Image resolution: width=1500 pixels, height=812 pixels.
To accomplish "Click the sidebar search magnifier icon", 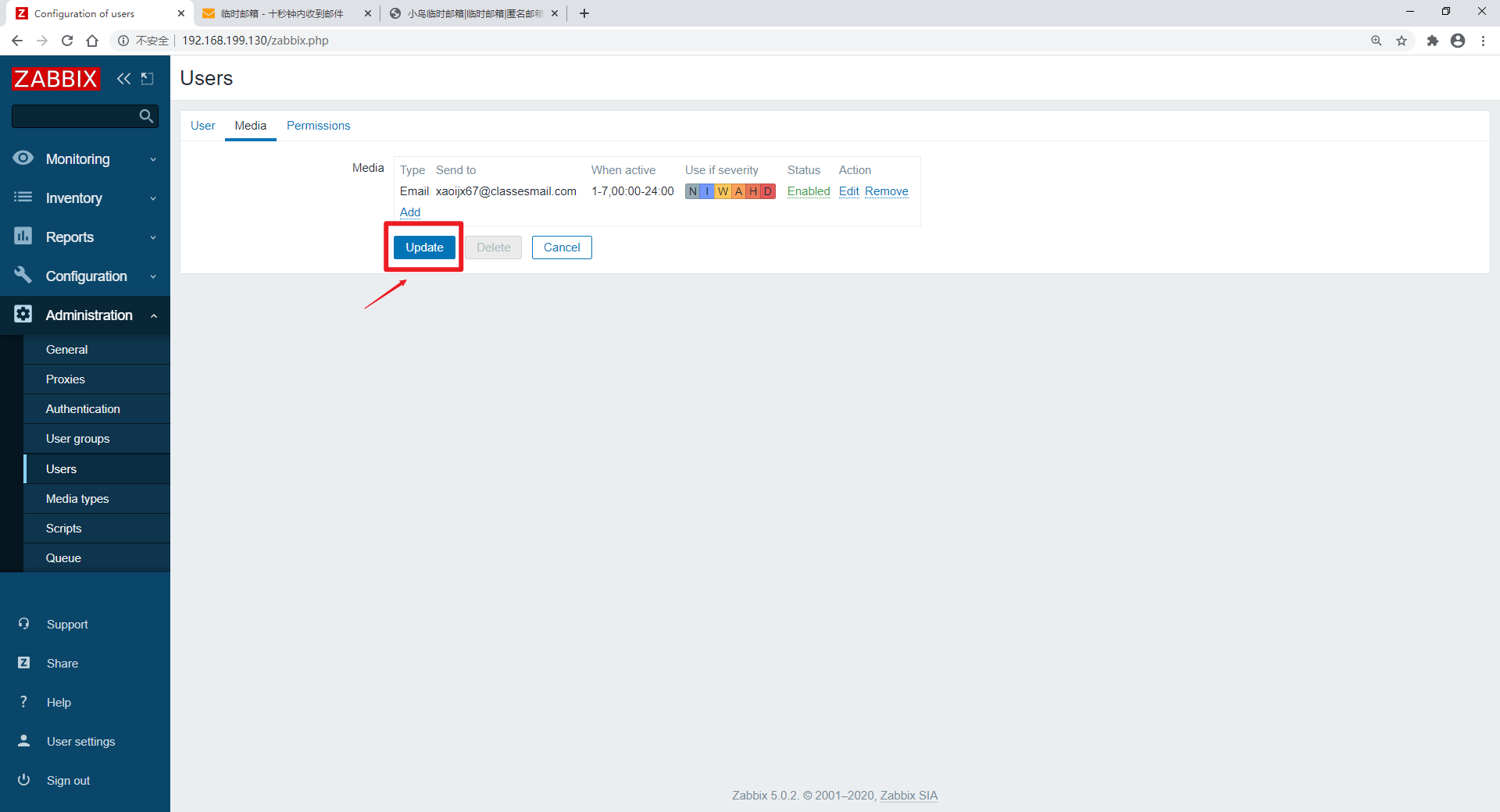I will (146, 116).
